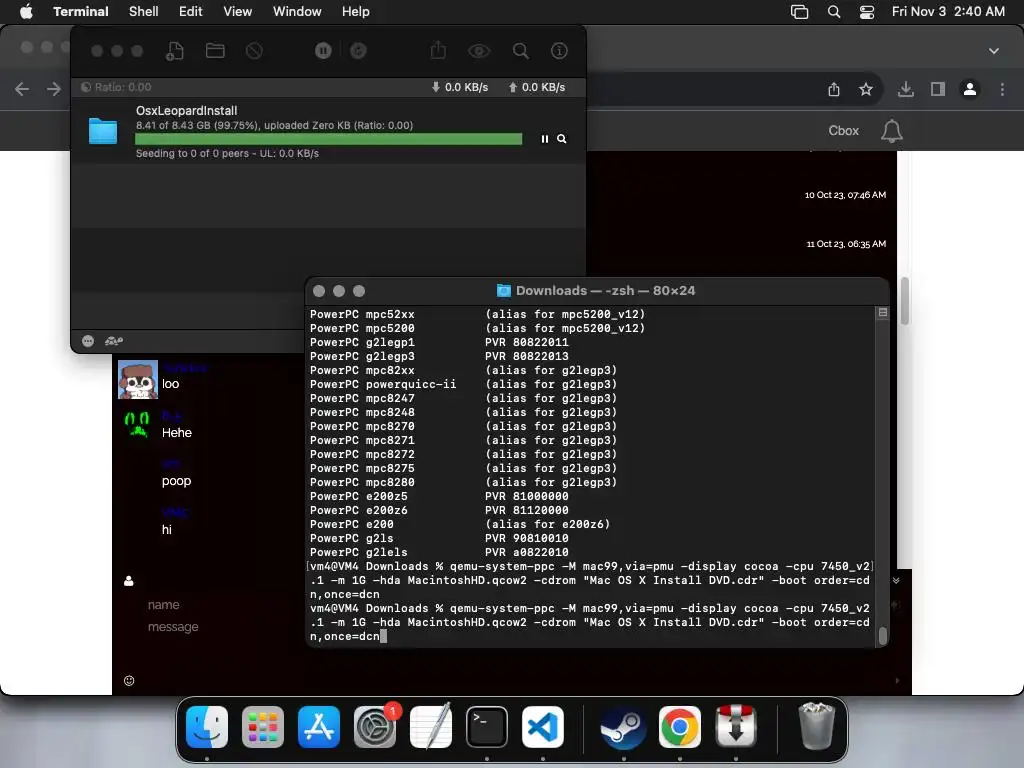Pause all torrents in Transmission toolbar

point(323,51)
